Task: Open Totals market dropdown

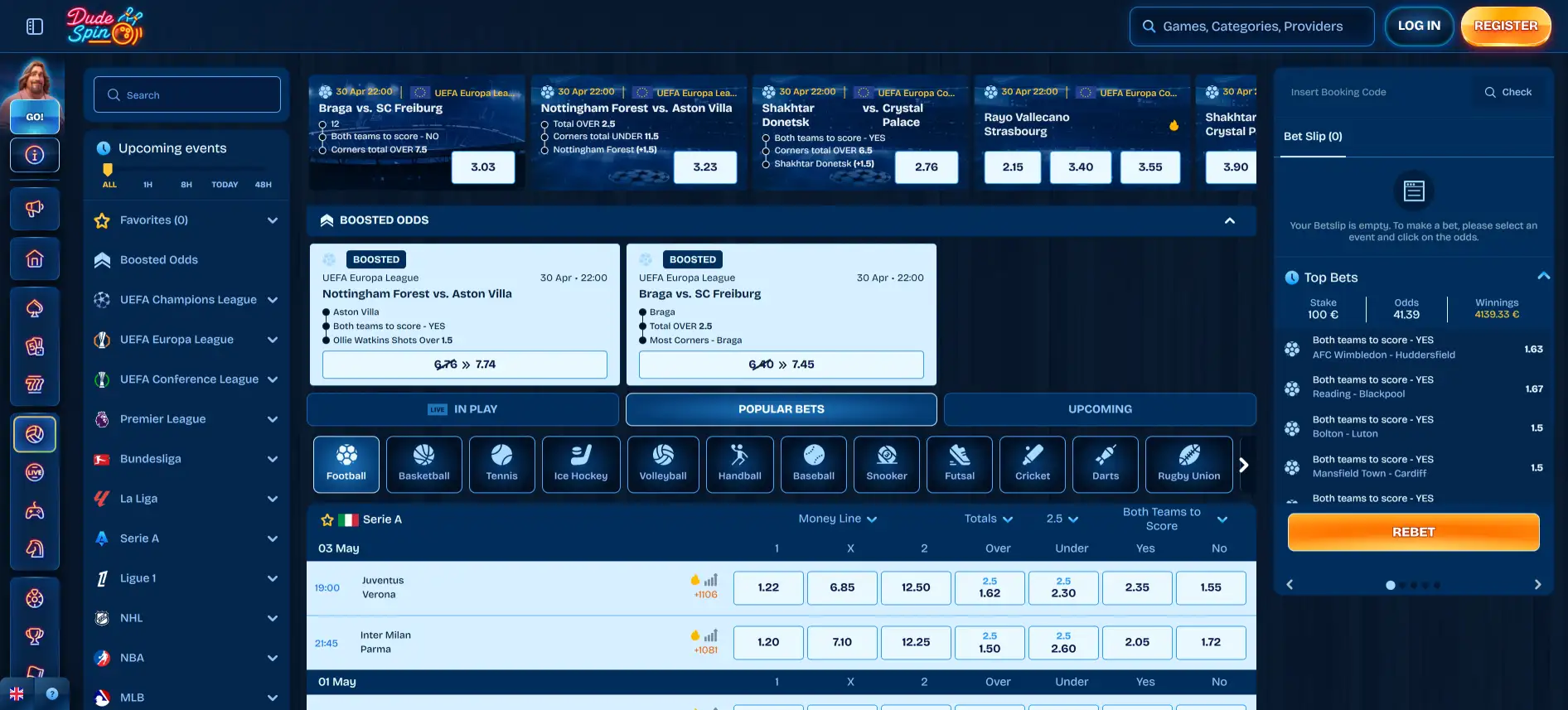Action: tap(989, 519)
